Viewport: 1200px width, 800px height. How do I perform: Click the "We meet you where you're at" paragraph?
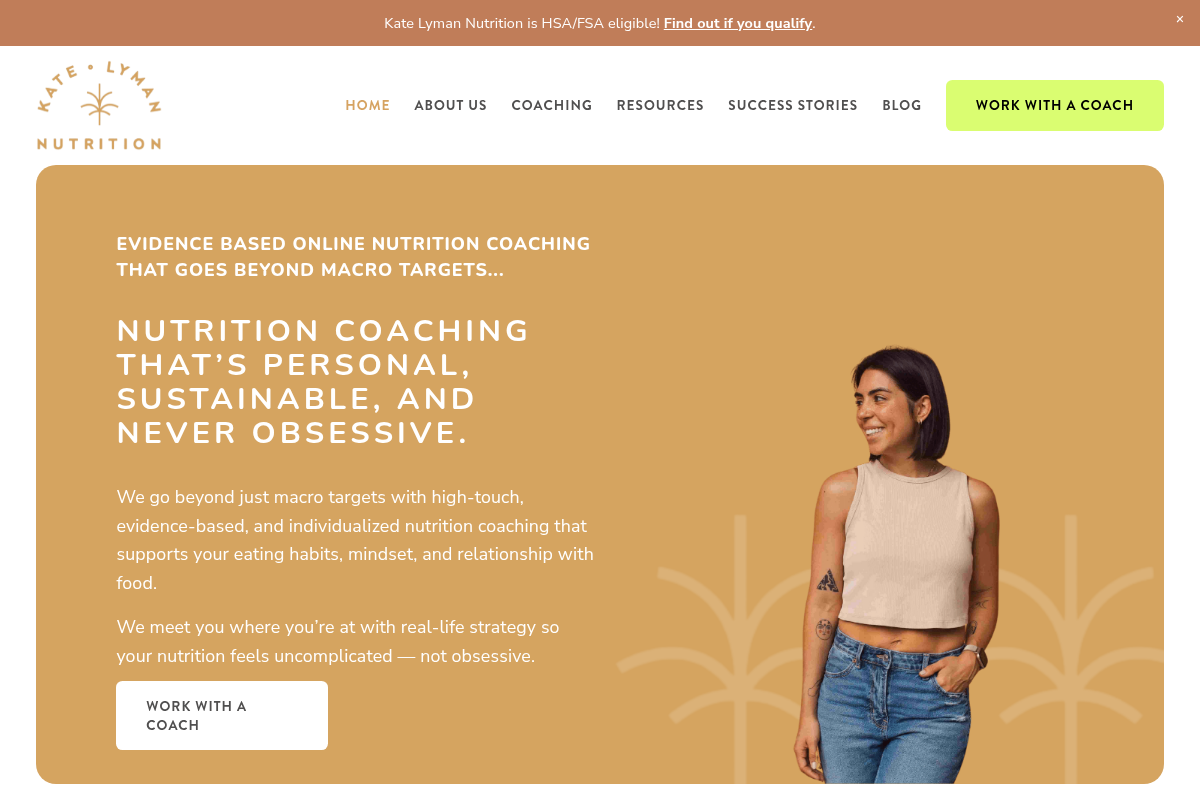click(x=338, y=642)
